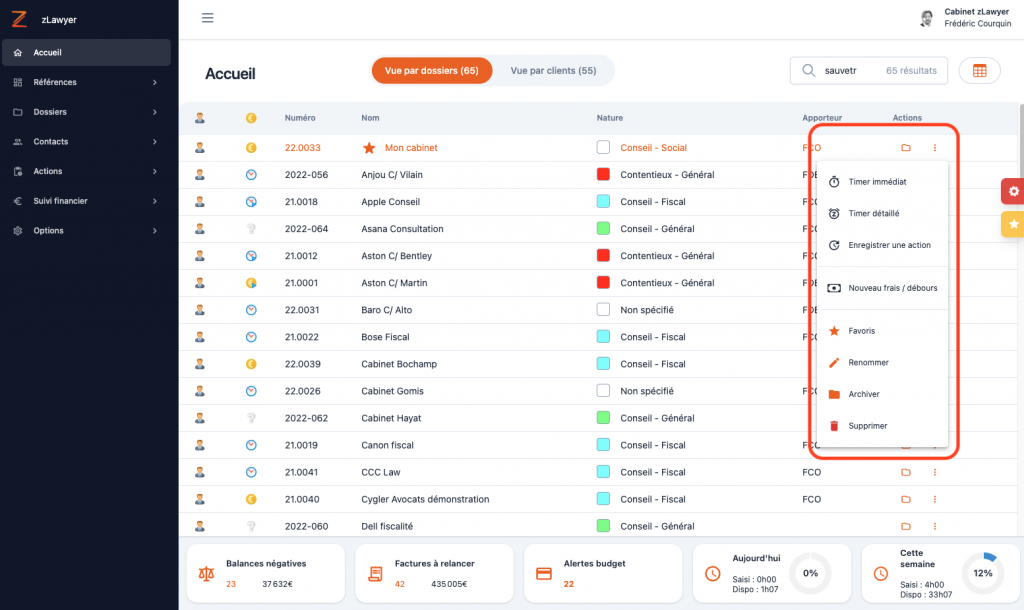Expand the Suivi financier sidebar section
The height and width of the screenshot is (610, 1024).
point(87,201)
